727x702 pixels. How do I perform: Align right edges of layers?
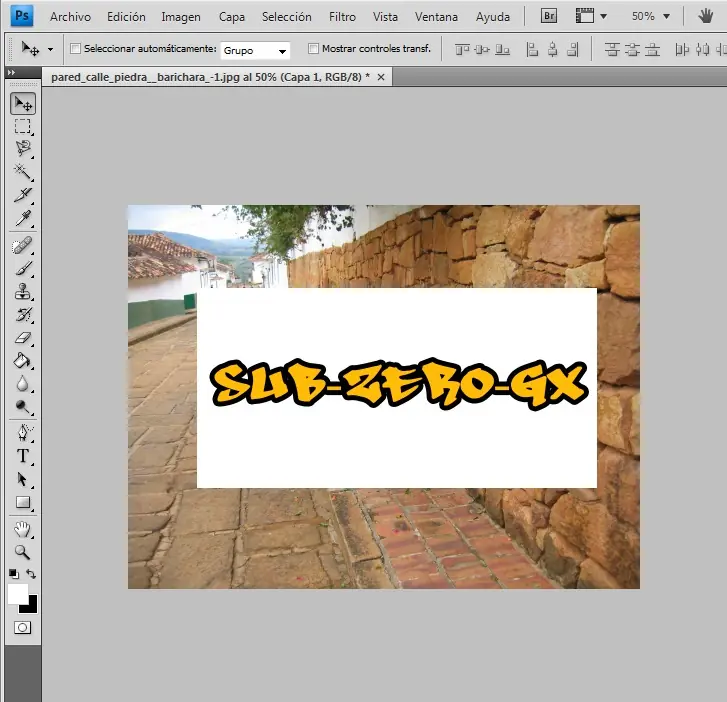(x=573, y=49)
